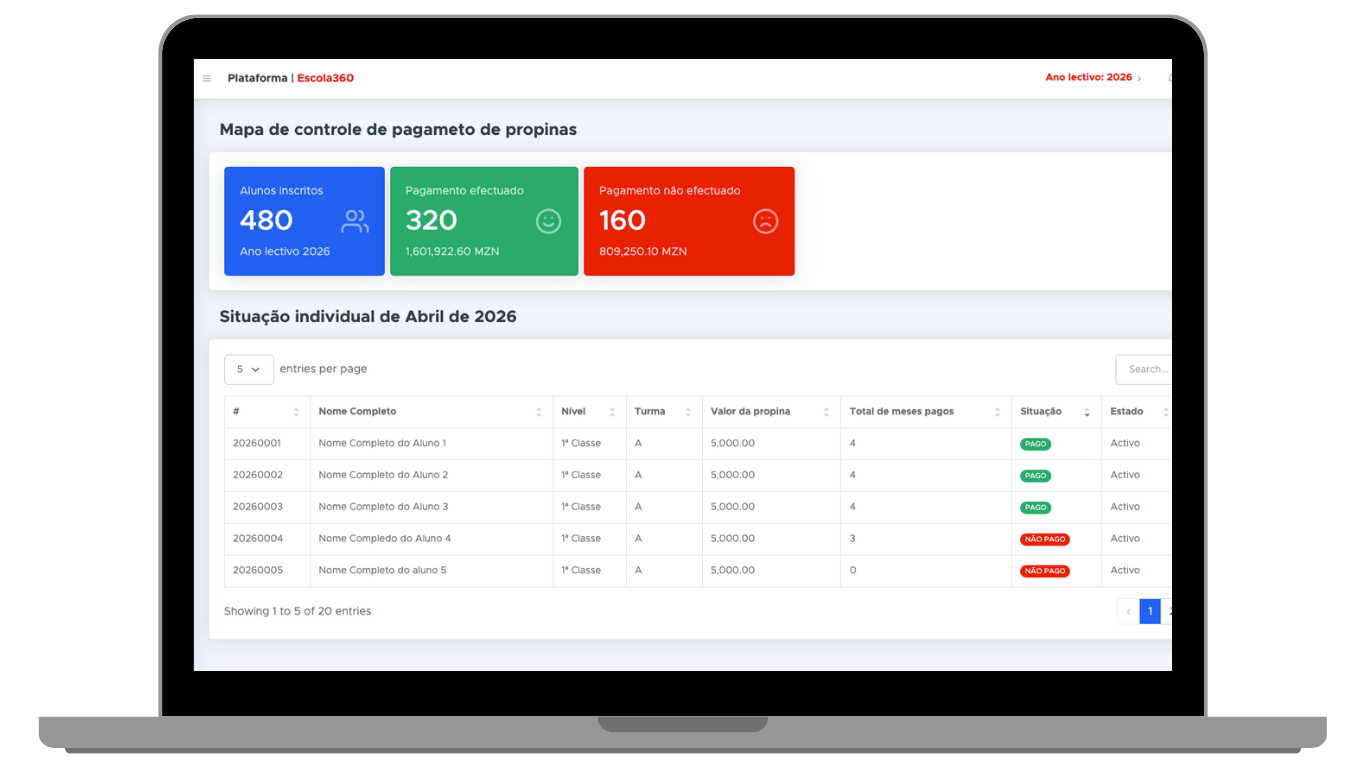Go to pagination page 1
Viewport: 1366px width, 768px height.
tap(1150, 611)
